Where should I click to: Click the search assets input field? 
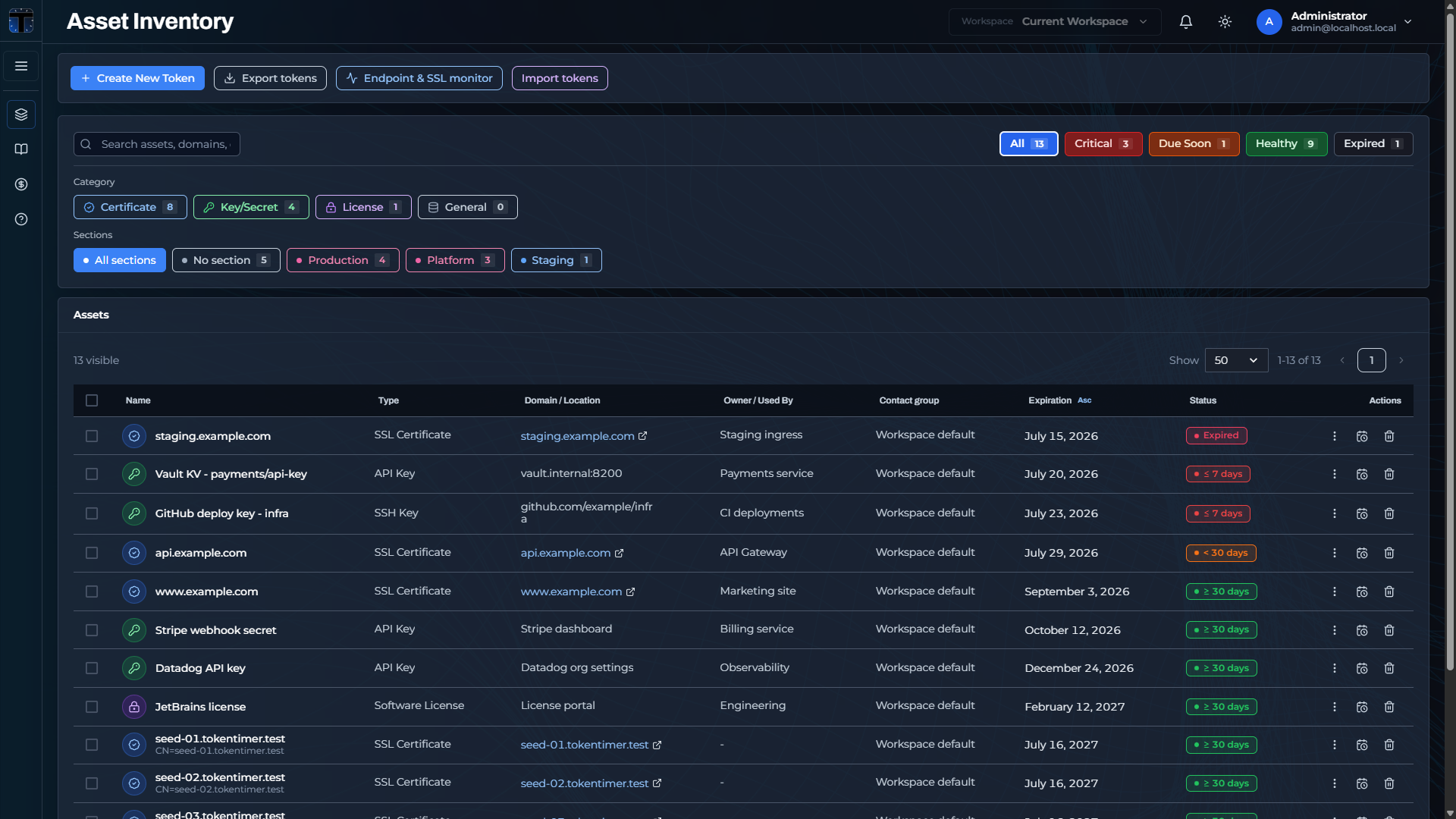pos(157,144)
